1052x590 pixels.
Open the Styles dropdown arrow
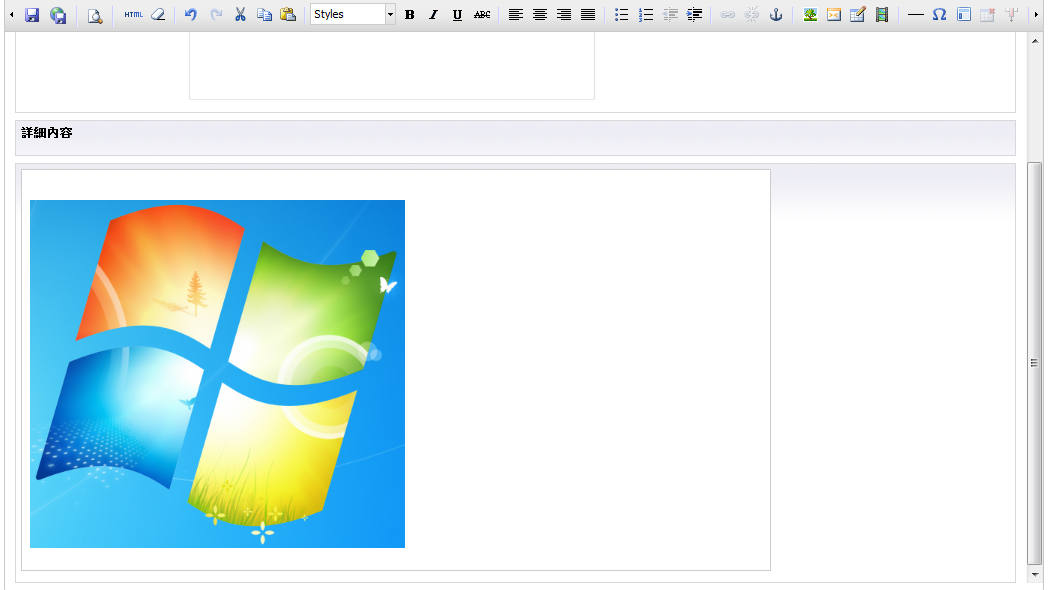390,14
